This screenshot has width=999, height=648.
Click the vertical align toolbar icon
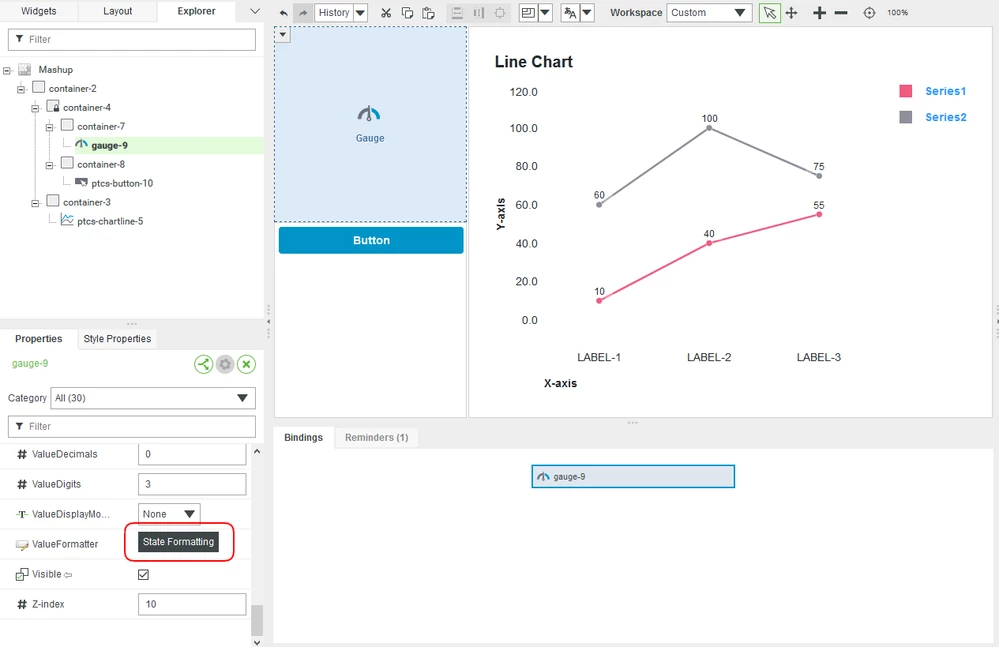(x=457, y=13)
